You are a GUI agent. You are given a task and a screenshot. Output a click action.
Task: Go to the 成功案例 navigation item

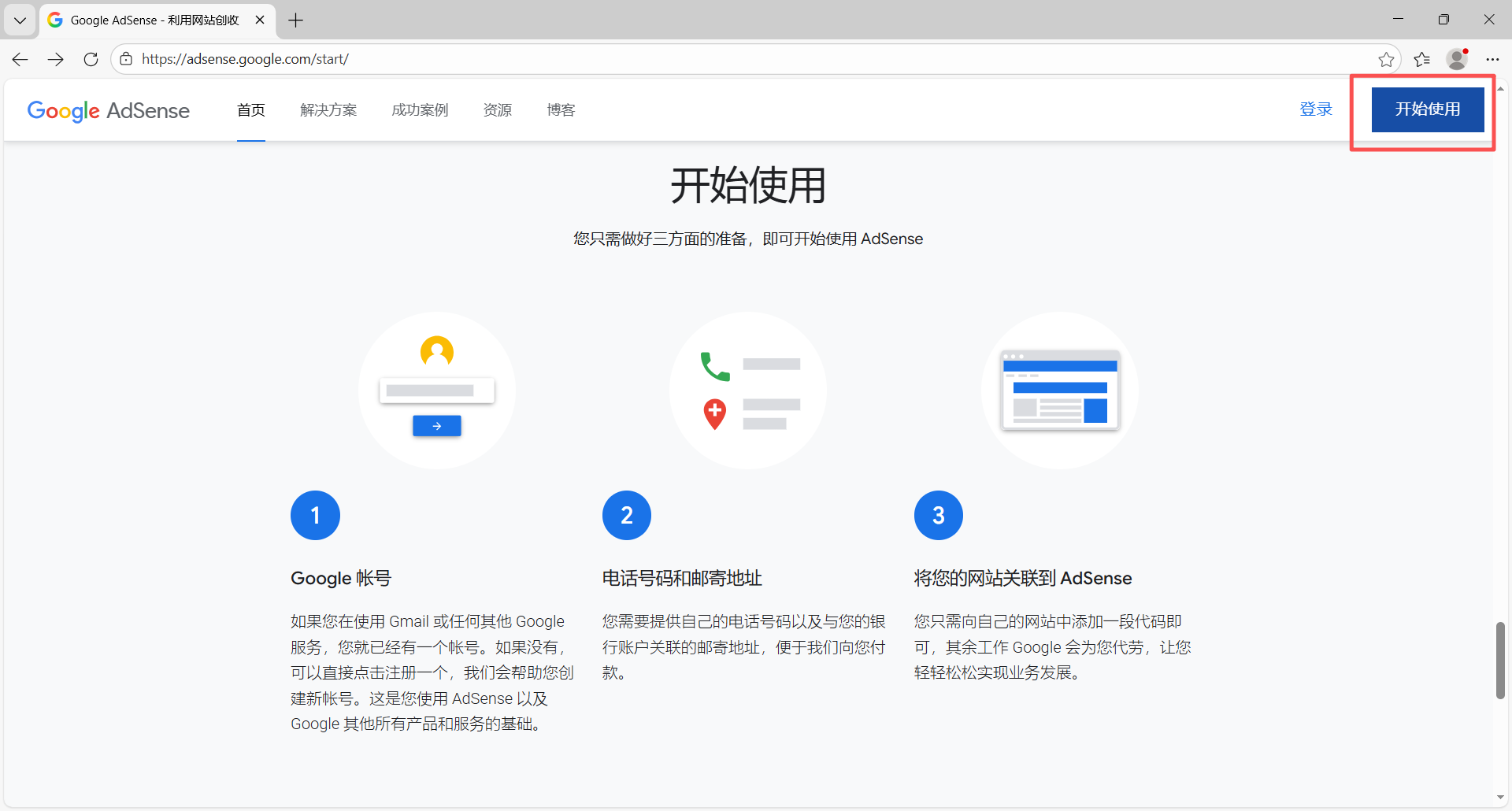420,110
